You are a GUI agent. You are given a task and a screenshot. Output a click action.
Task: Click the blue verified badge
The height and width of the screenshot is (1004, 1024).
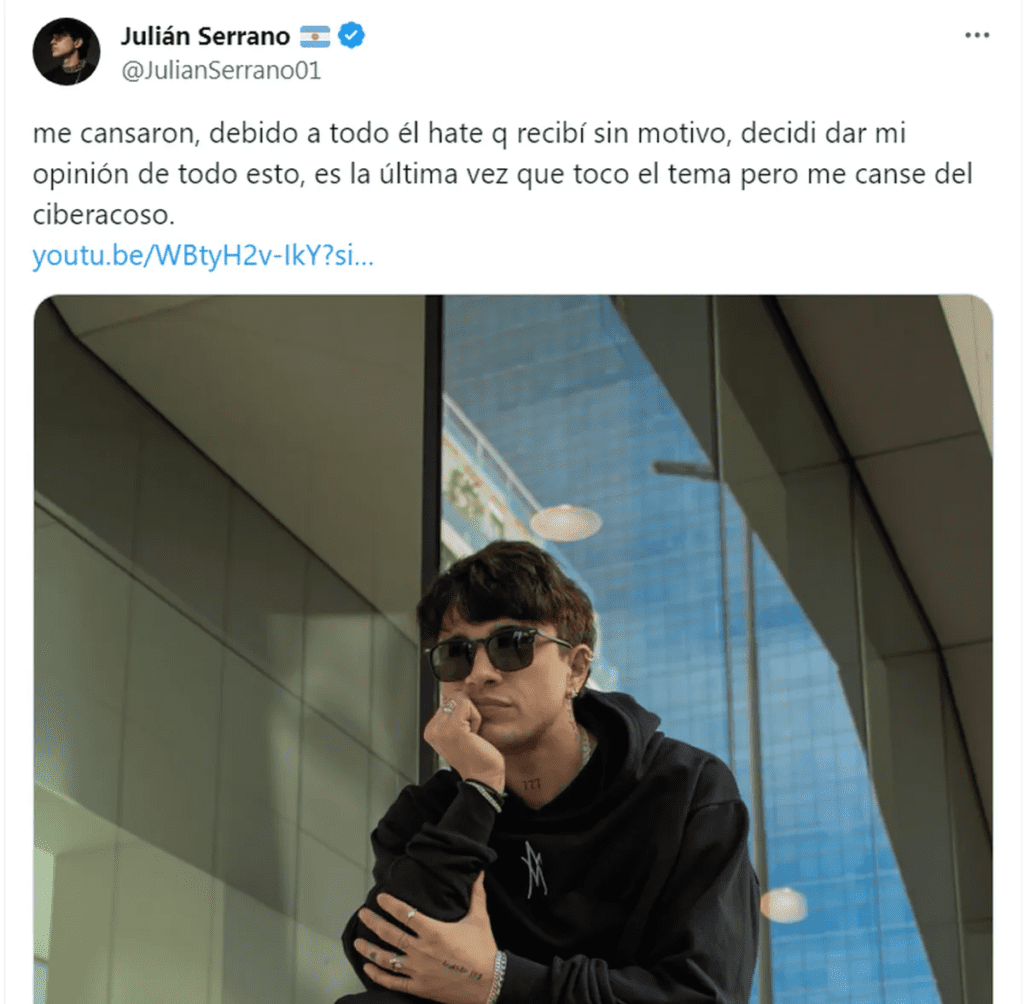pyautogui.click(x=351, y=35)
